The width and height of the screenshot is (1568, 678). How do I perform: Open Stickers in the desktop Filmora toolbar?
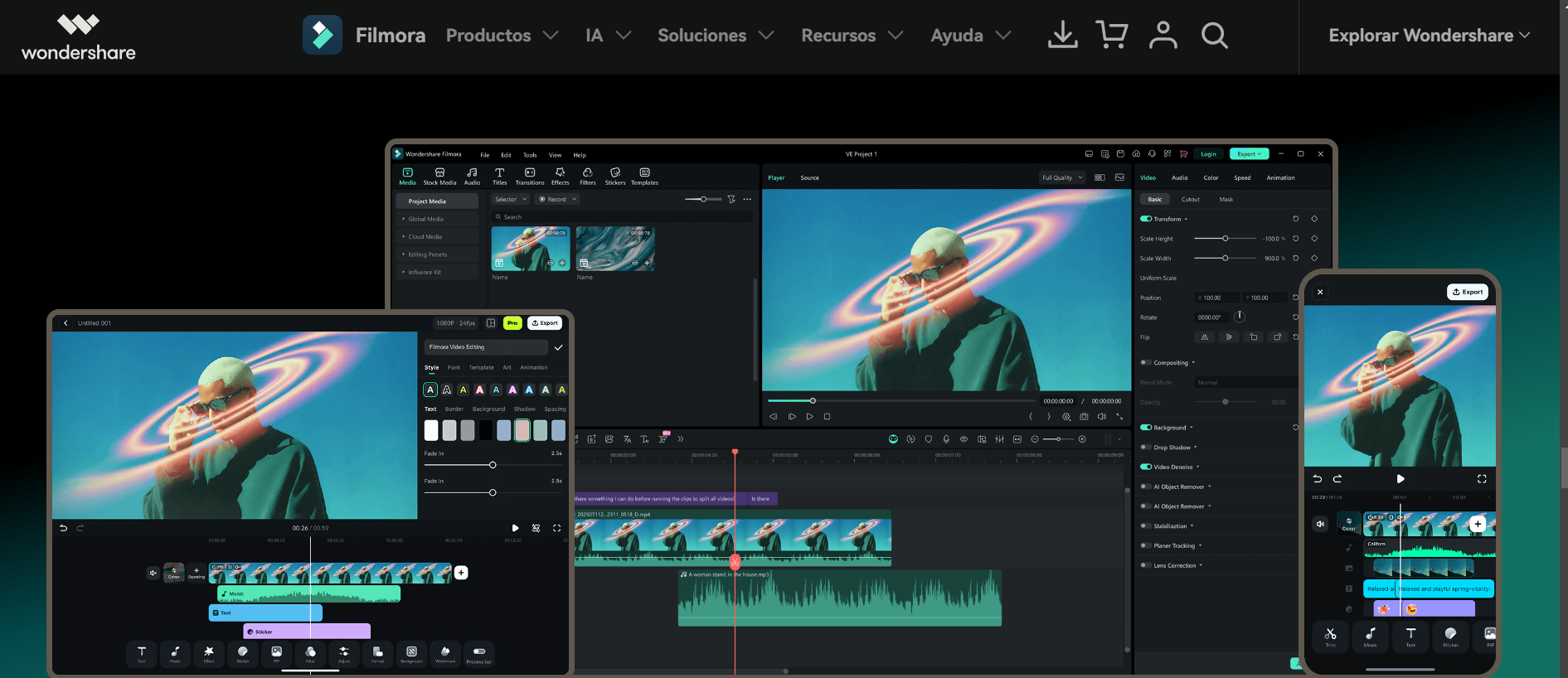[x=615, y=177]
